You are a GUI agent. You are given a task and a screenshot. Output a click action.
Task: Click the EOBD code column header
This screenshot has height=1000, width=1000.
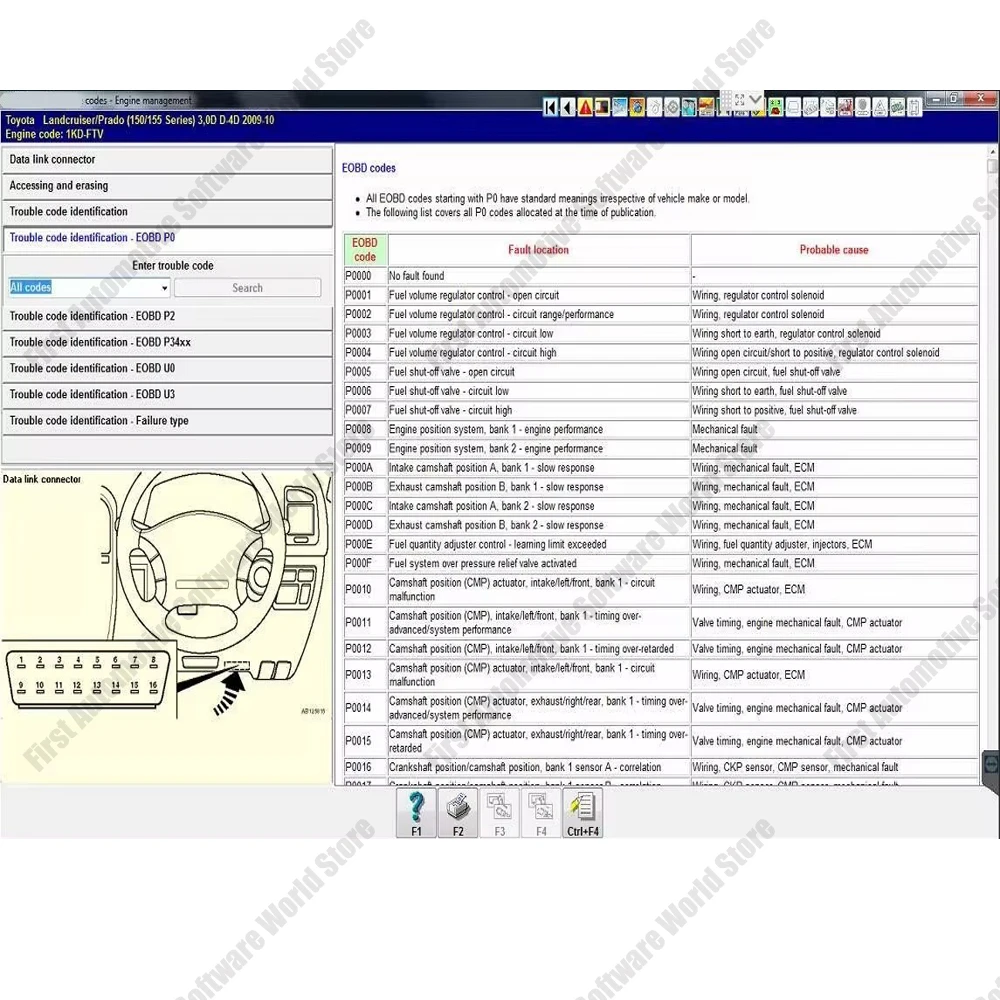[365, 250]
